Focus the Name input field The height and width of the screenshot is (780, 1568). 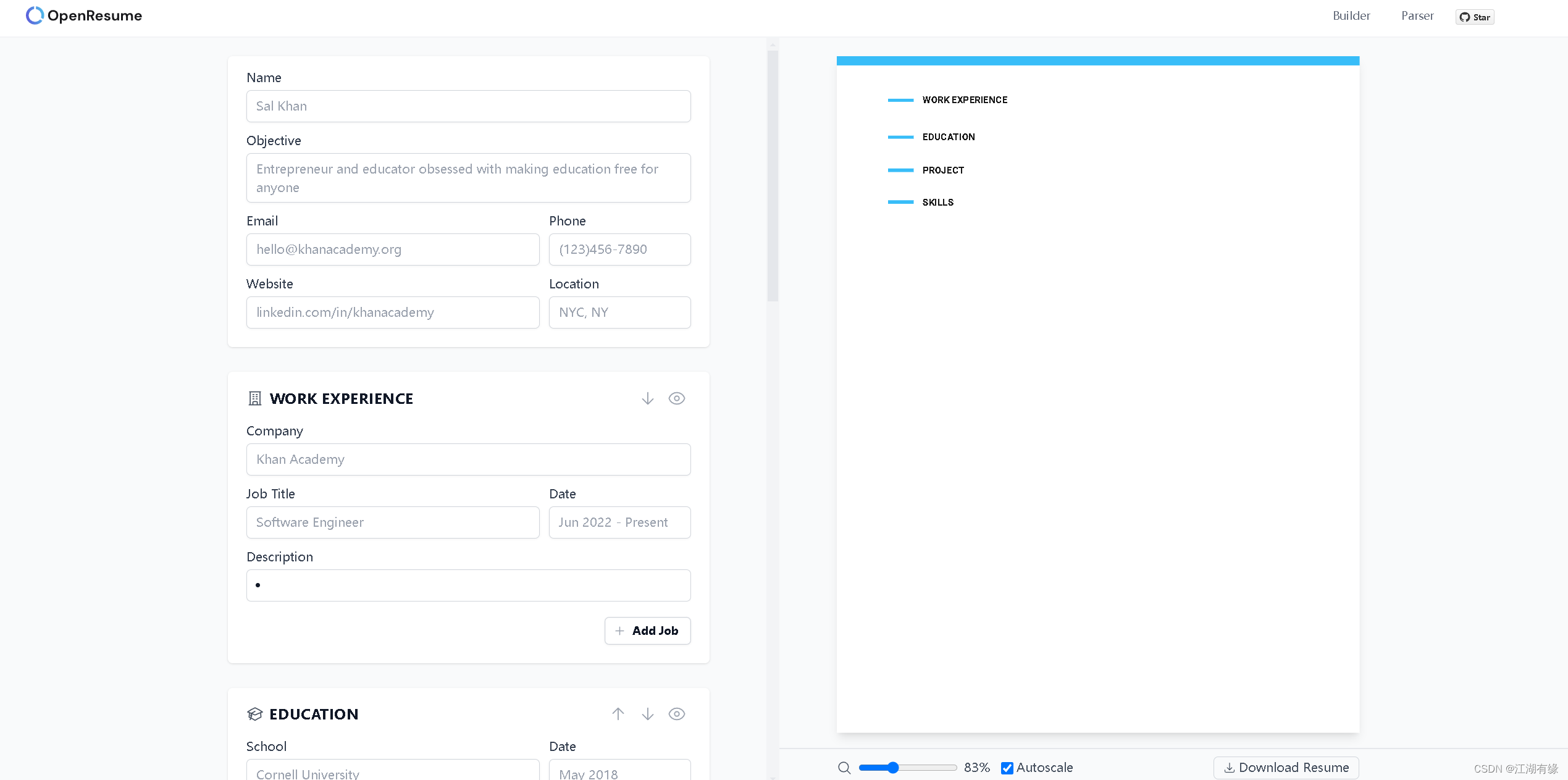[x=468, y=106]
